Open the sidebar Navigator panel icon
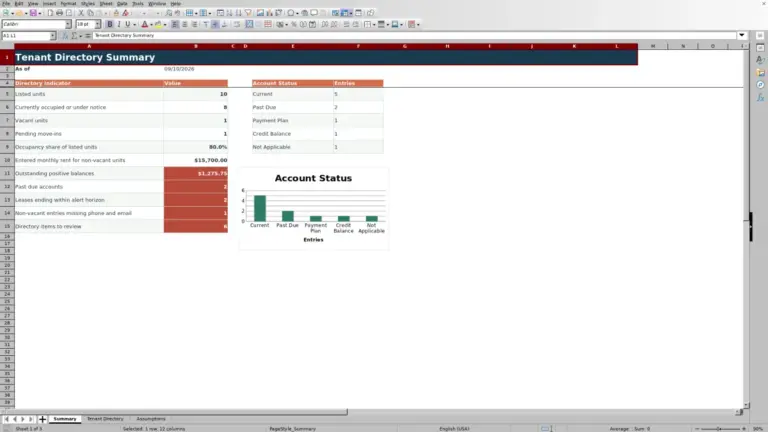Viewport: 768px width, 432px height. pyautogui.click(x=760, y=85)
